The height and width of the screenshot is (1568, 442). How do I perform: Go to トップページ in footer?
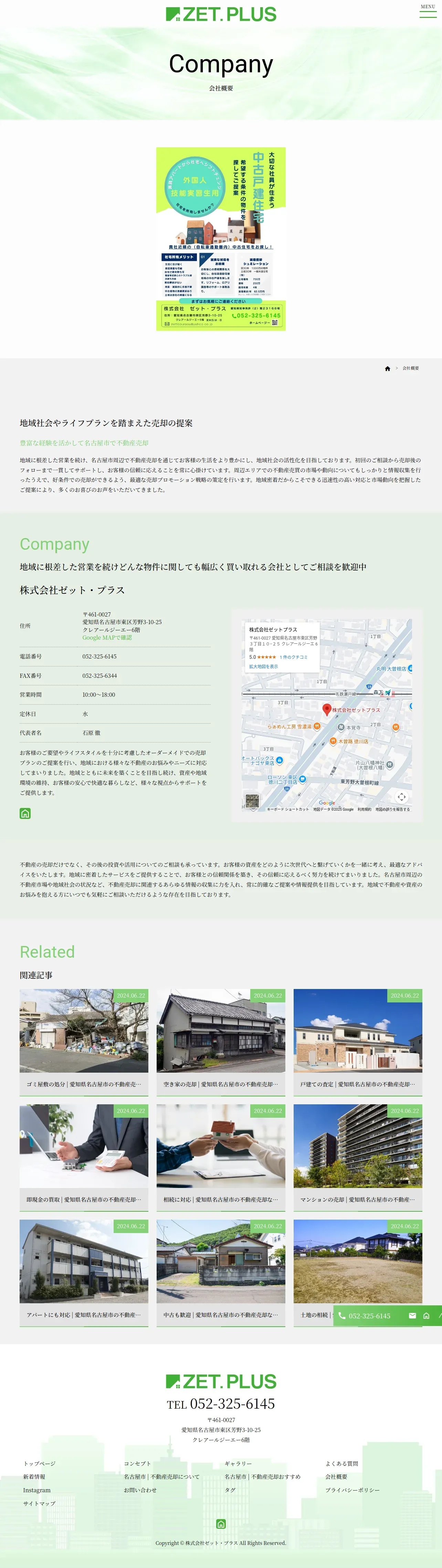click(40, 1463)
